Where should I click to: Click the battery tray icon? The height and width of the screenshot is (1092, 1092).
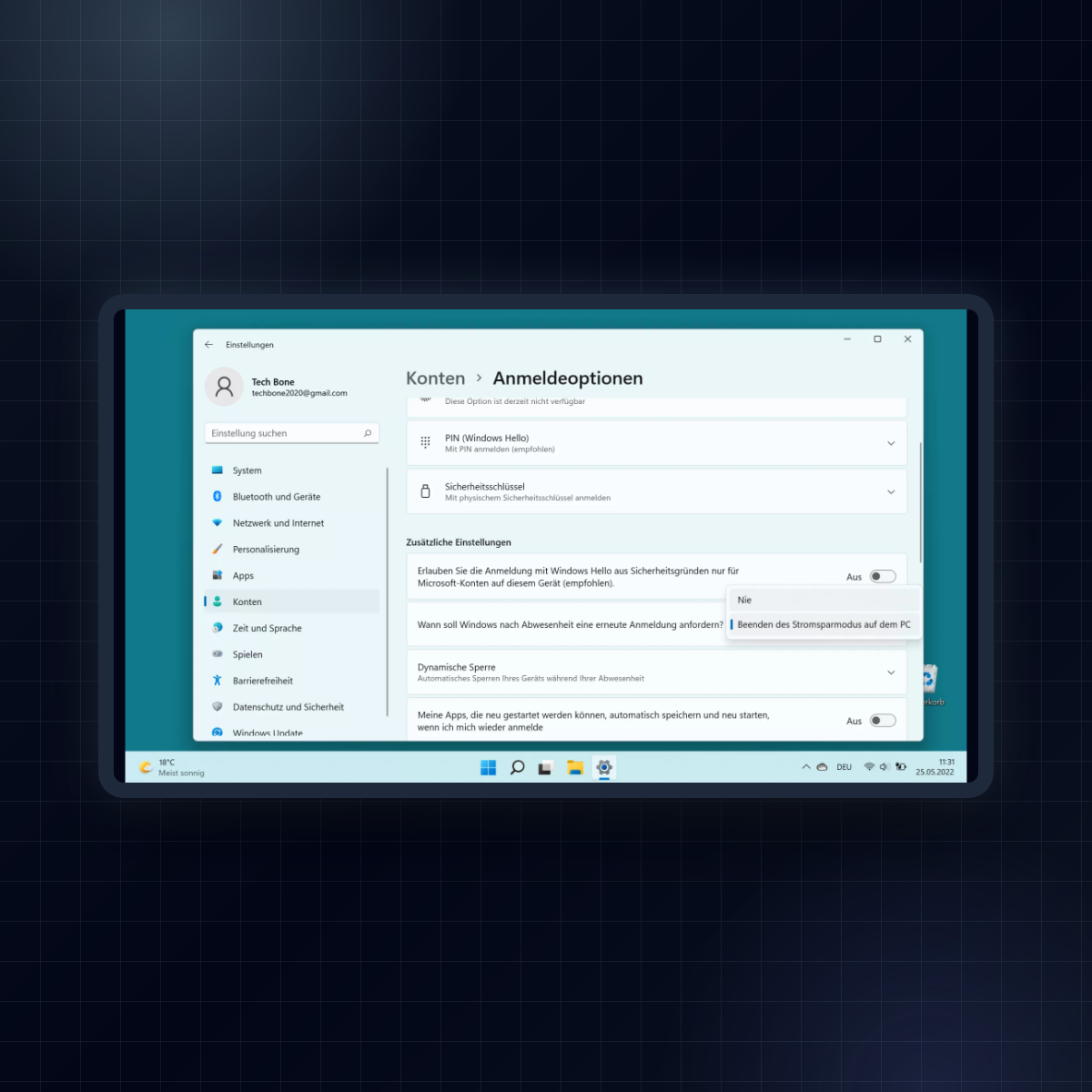(x=901, y=767)
